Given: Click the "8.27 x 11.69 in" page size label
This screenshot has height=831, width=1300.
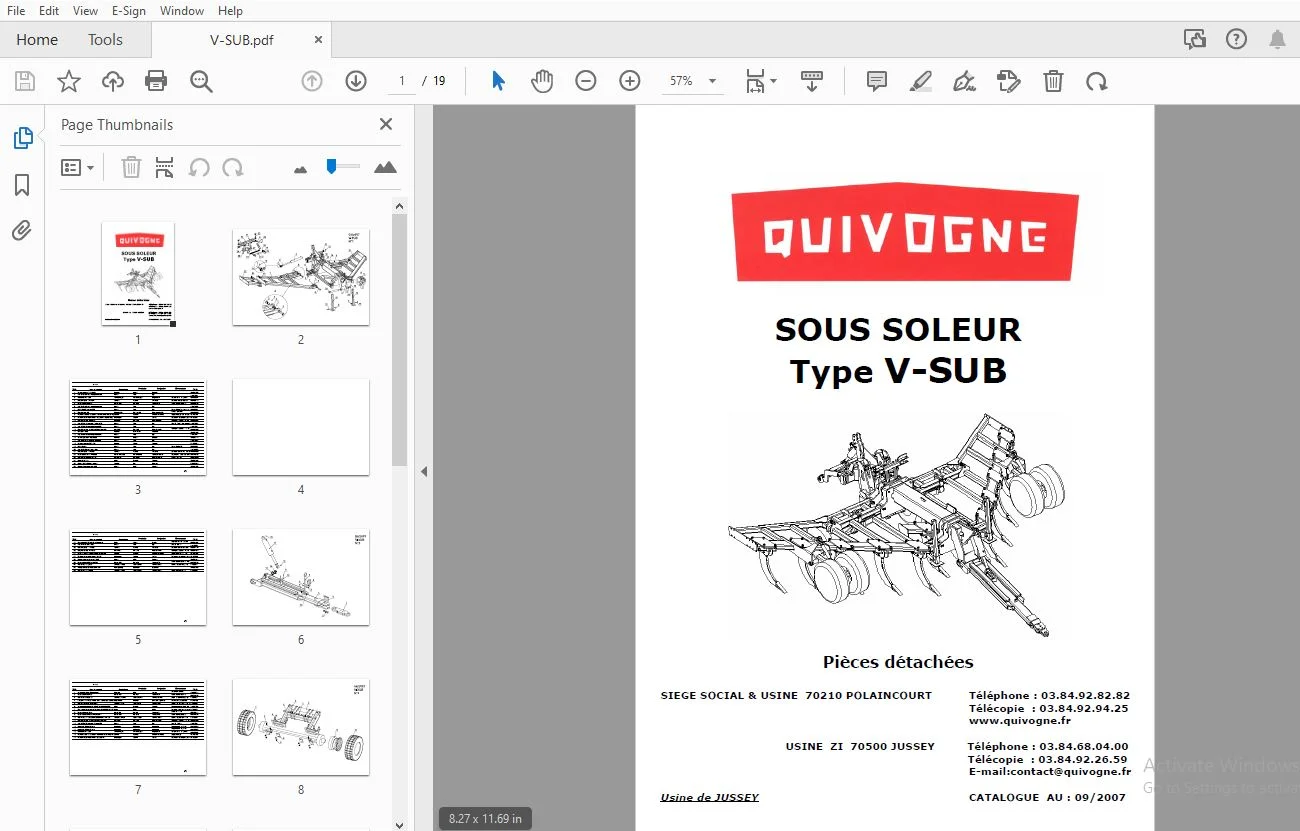Looking at the screenshot, I should point(485,818).
